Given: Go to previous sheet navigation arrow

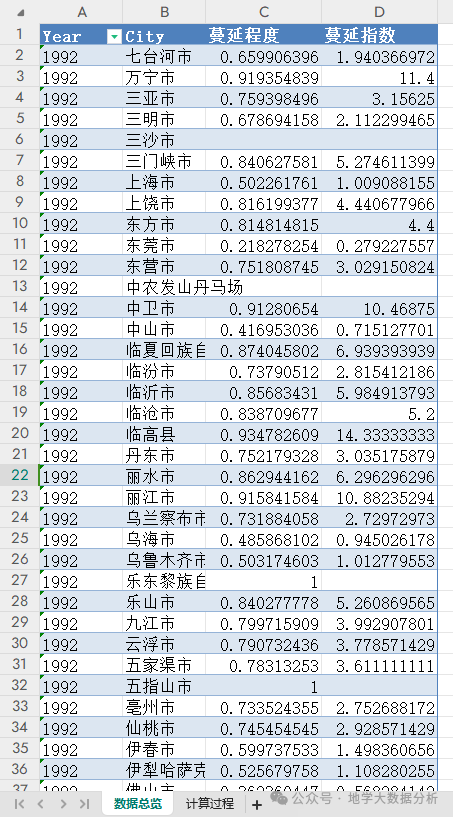Looking at the screenshot, I should (x=41, y=804).
